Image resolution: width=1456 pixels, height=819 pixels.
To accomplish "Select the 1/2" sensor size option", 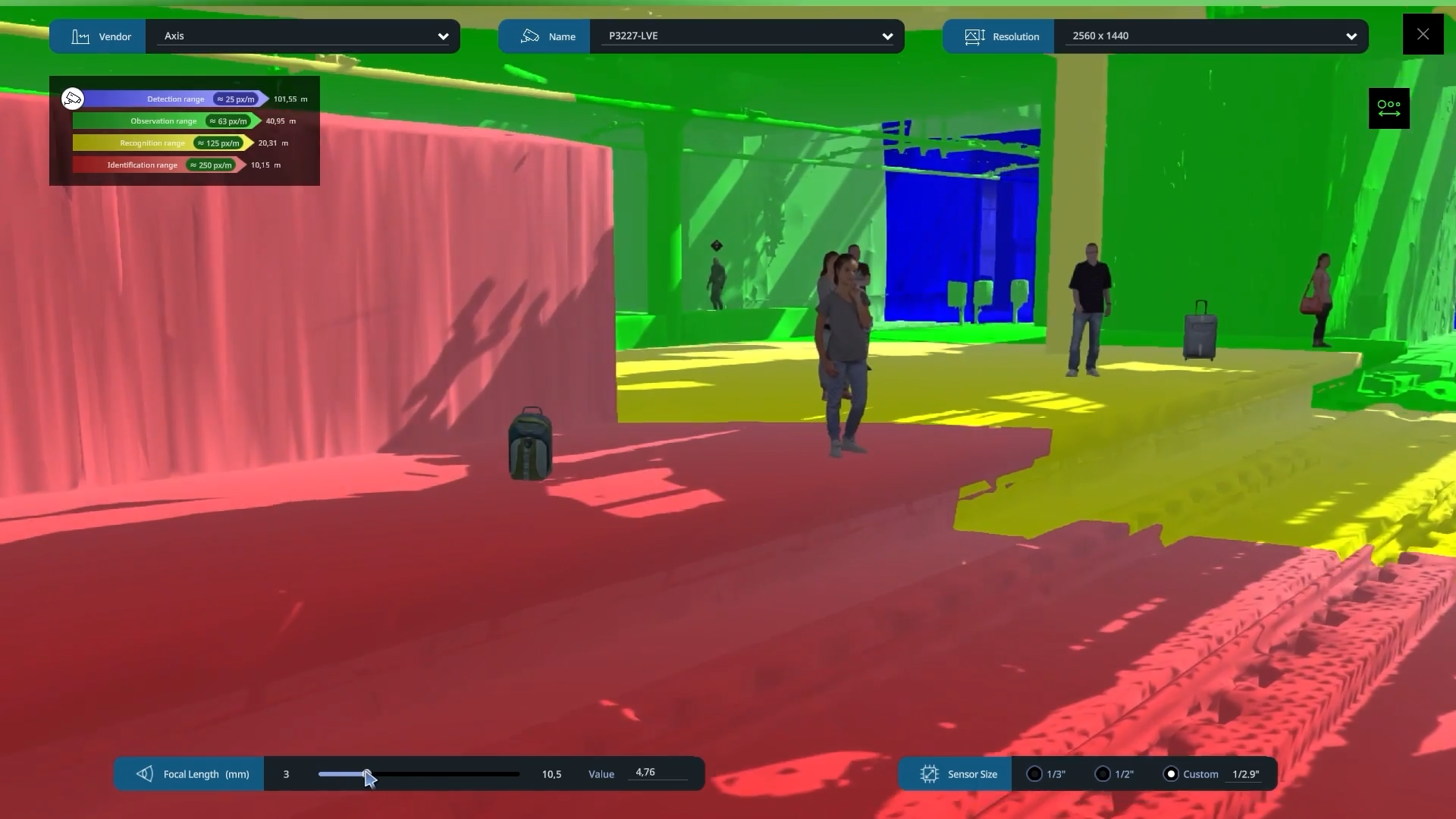I will coord(1103,773).
